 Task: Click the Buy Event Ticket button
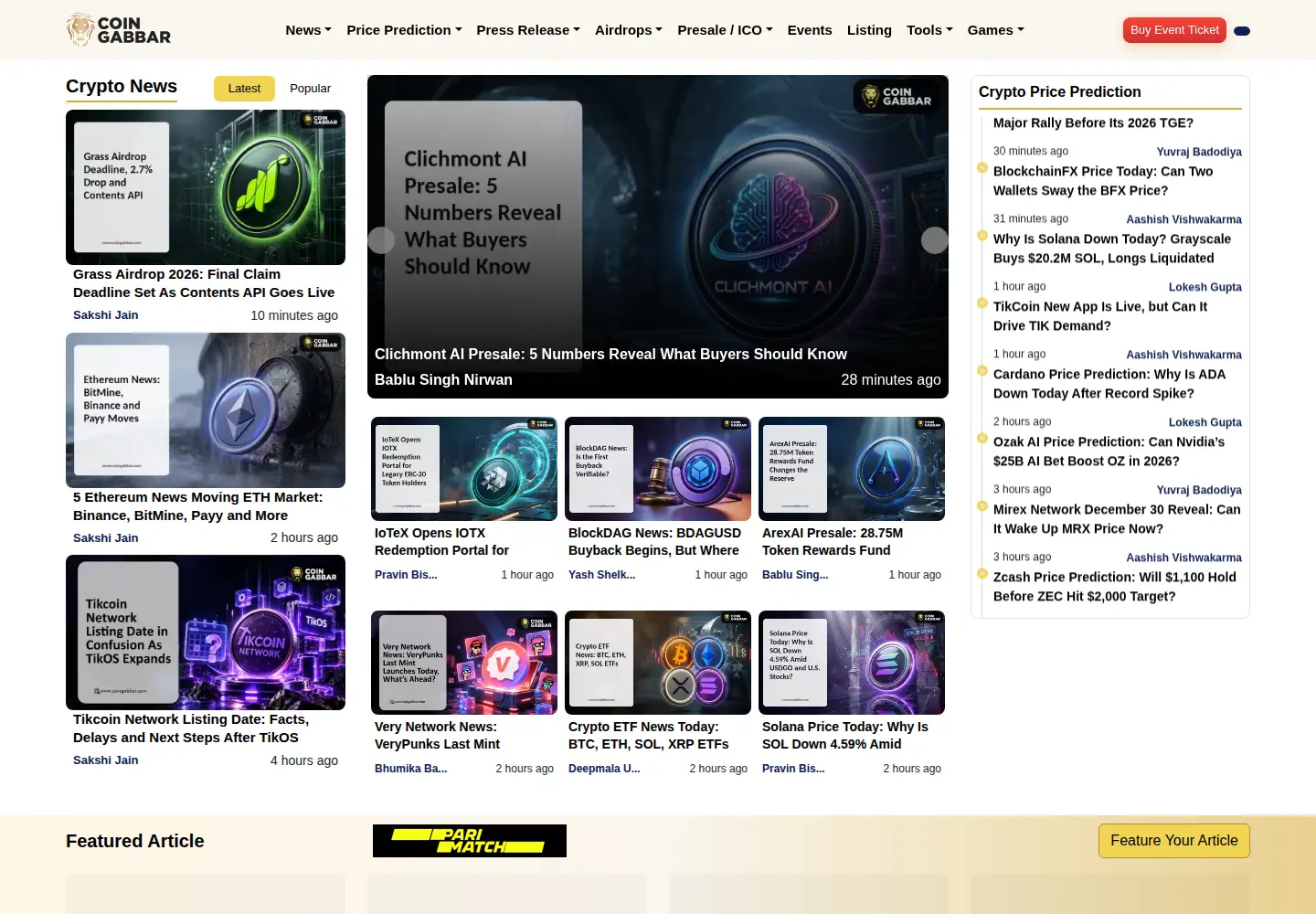click(x=1174, y=30)
